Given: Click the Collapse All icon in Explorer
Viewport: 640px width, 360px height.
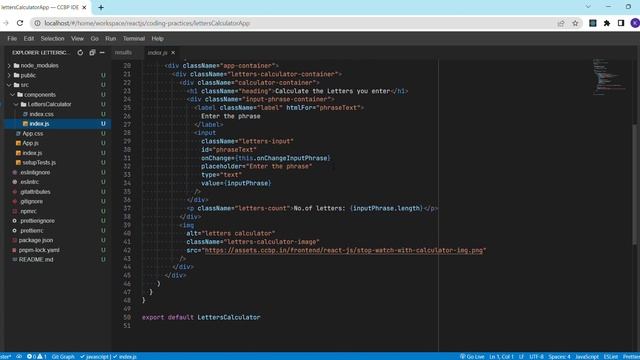Looking at the screenshot, I should (92, 53).
